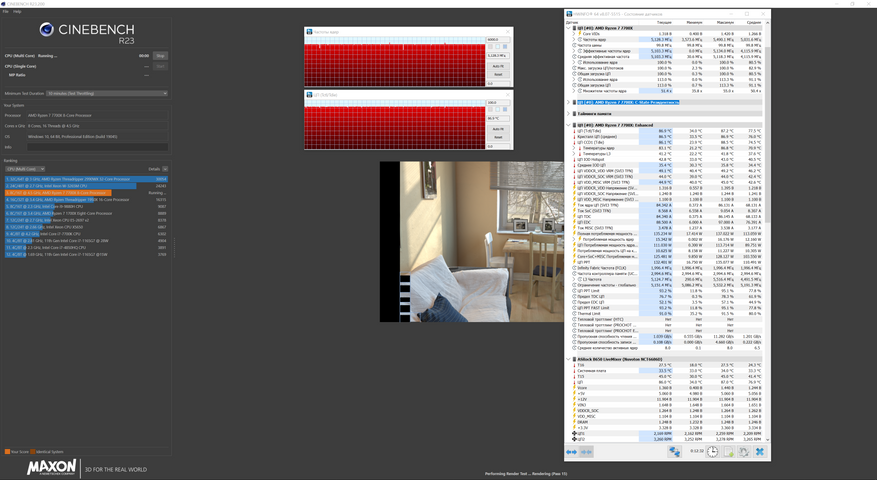Collapse the ЦП [#0]: AMD Ryzen 7 7700X sensor group

[x=568, y=28]
